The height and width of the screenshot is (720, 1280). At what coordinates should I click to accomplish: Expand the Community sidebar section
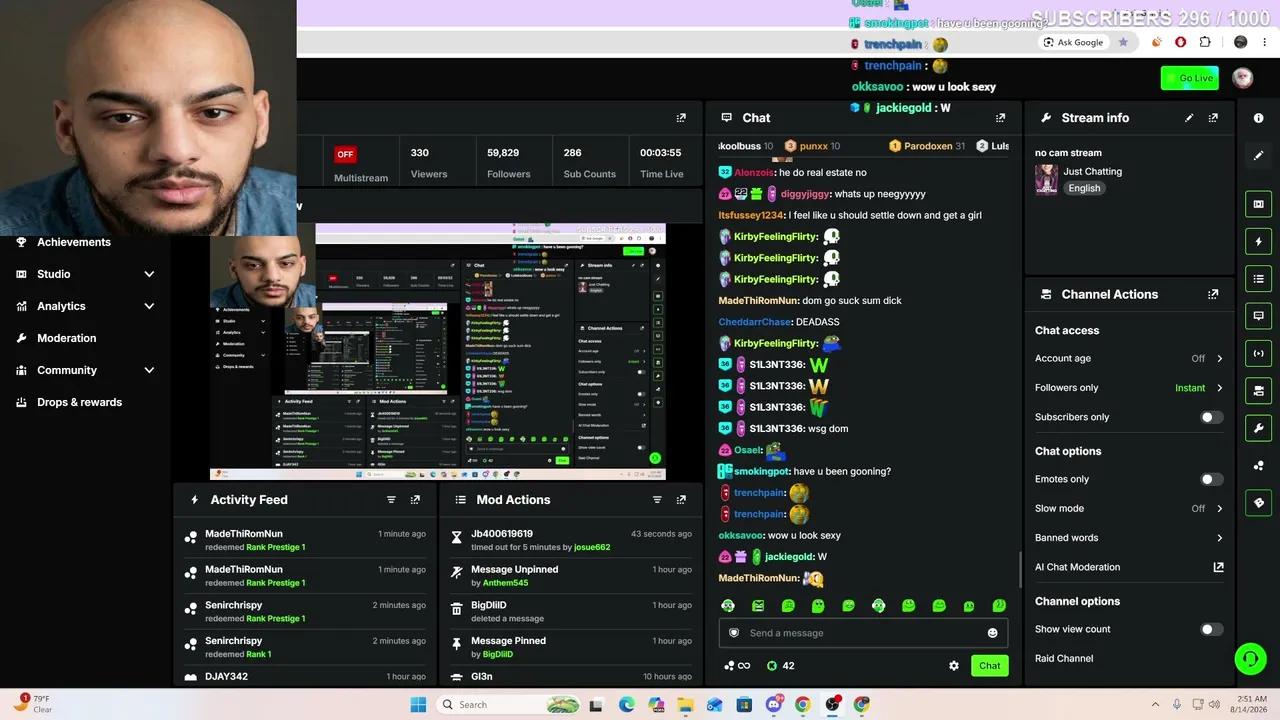point(149,370)
